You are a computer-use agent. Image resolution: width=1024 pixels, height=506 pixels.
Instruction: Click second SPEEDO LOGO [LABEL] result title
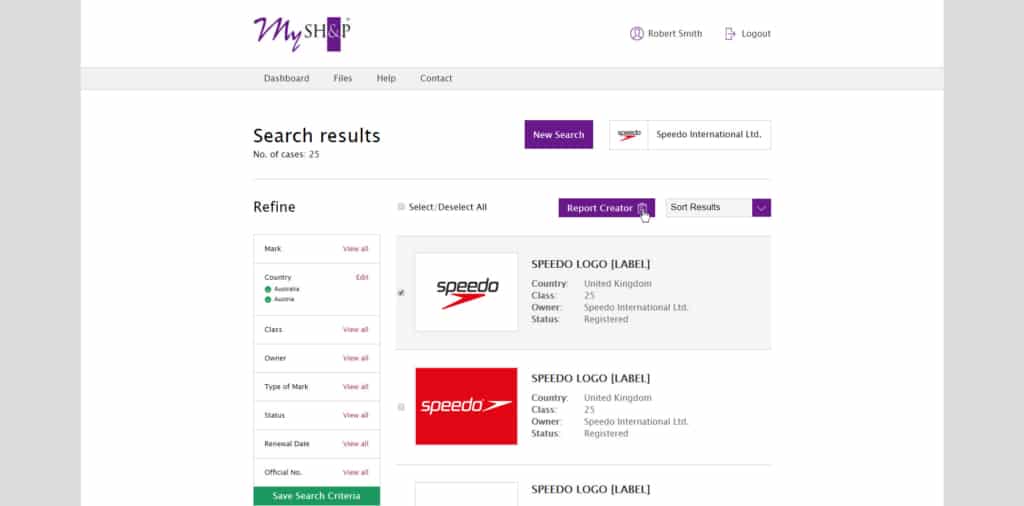(x=590, y=379)
